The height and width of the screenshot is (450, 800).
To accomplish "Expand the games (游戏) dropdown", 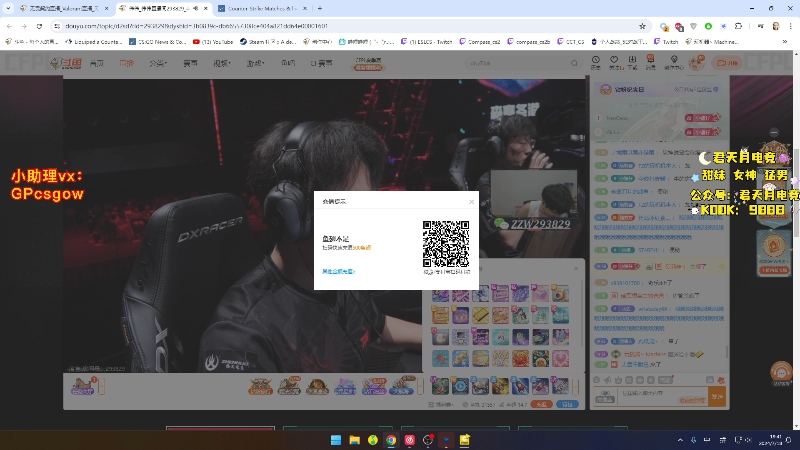I will [255, 63].
